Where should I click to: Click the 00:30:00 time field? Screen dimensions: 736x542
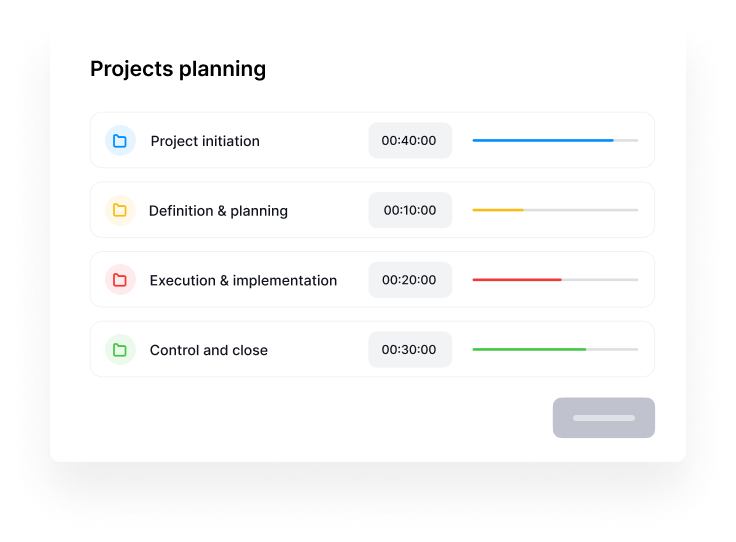pos(409,350)
